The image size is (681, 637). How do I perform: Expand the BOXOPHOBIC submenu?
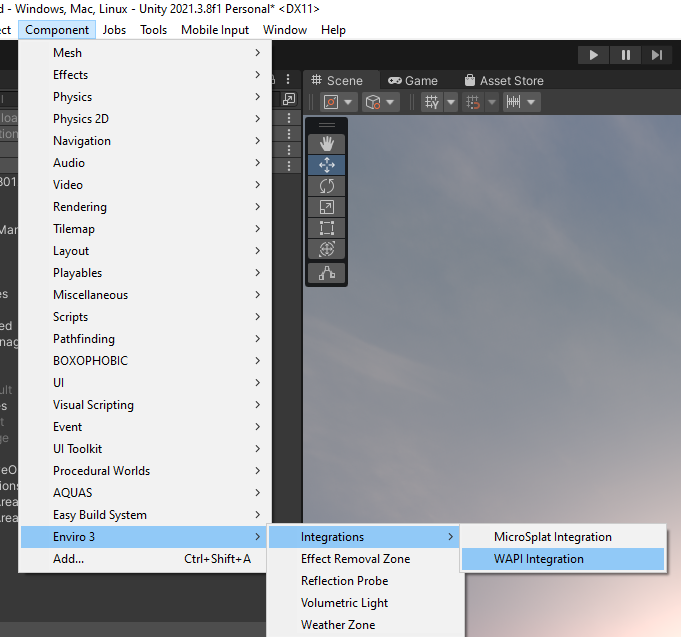tap(145, 361)
